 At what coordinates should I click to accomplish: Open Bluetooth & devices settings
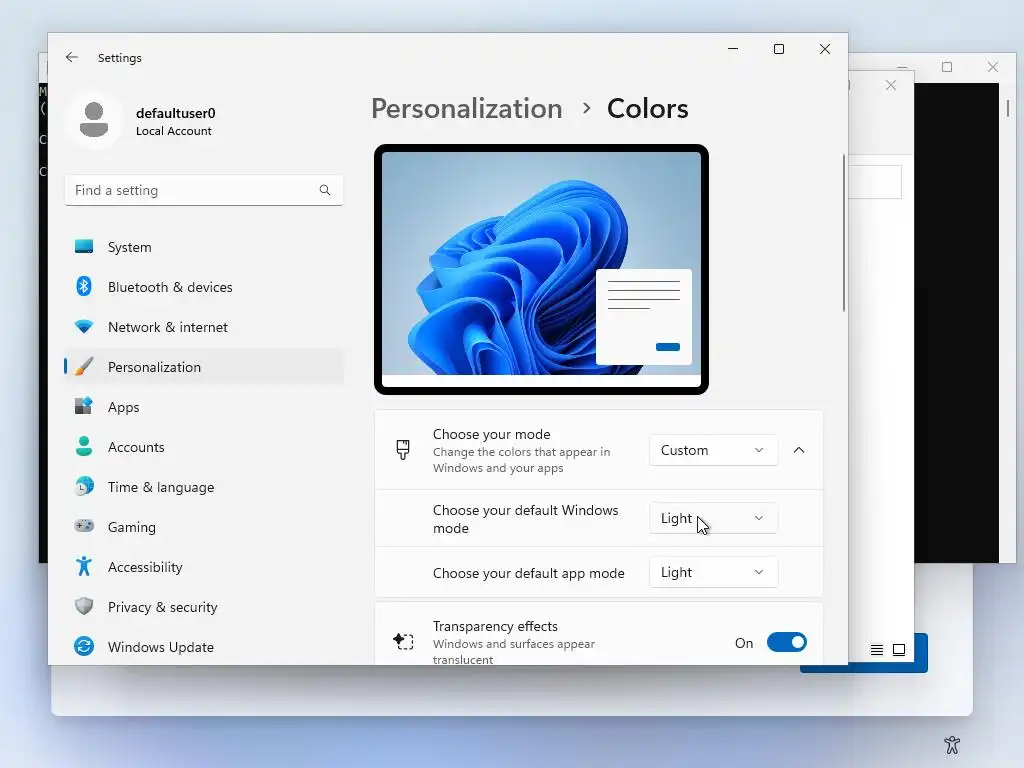tap(204, 287)
